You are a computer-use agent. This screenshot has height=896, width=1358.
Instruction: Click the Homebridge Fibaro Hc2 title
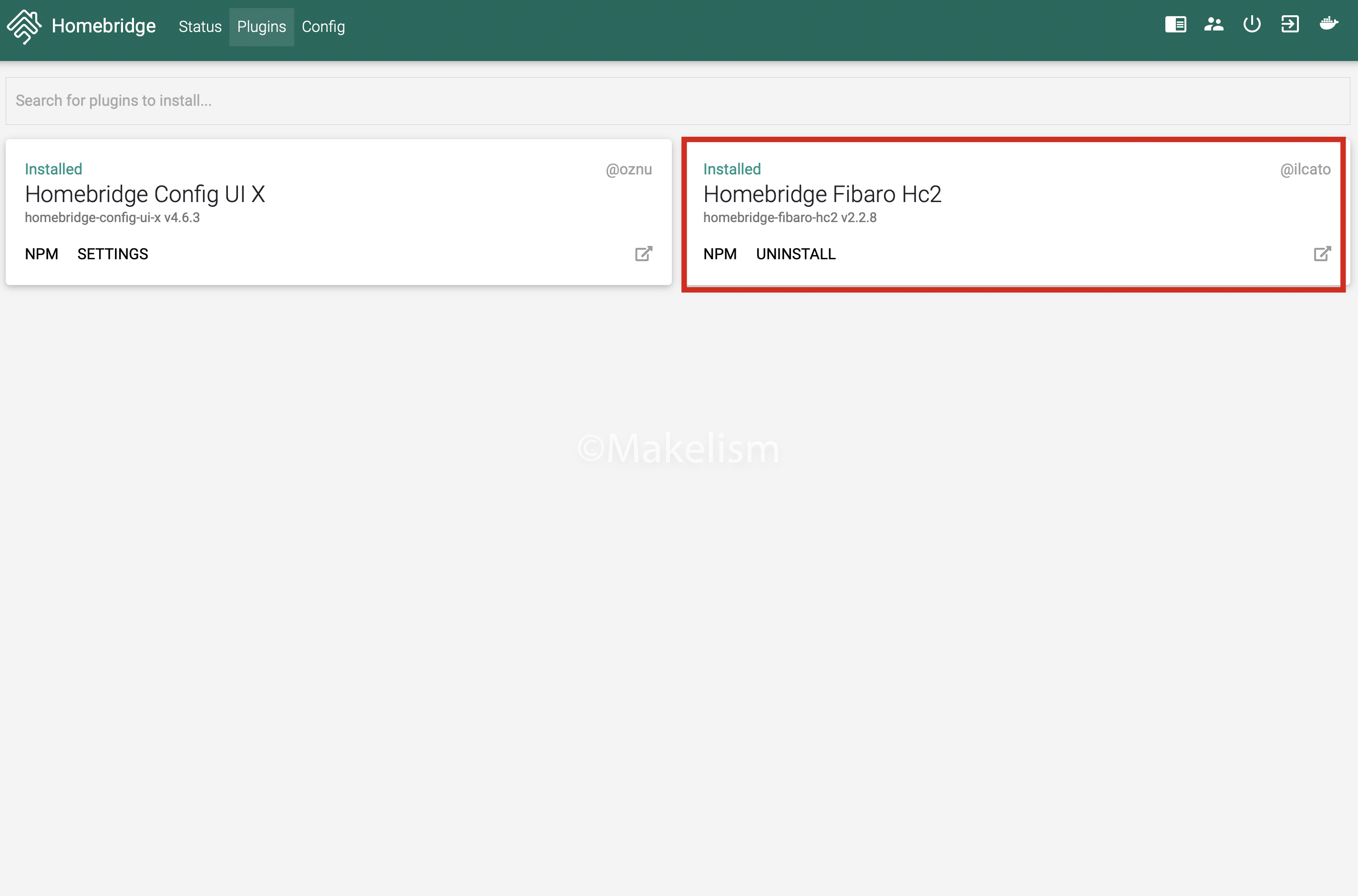tap(822, 194)
